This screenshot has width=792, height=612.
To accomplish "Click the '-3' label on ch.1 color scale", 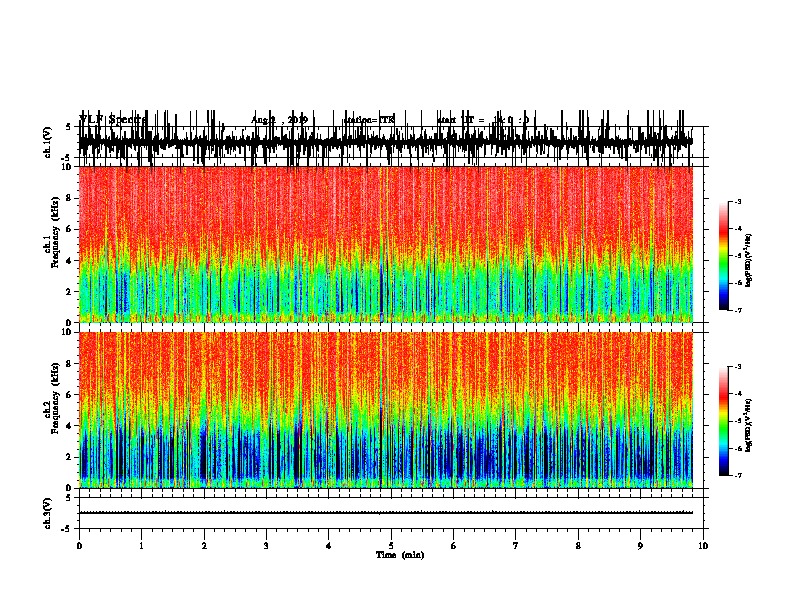I will 737,202.
